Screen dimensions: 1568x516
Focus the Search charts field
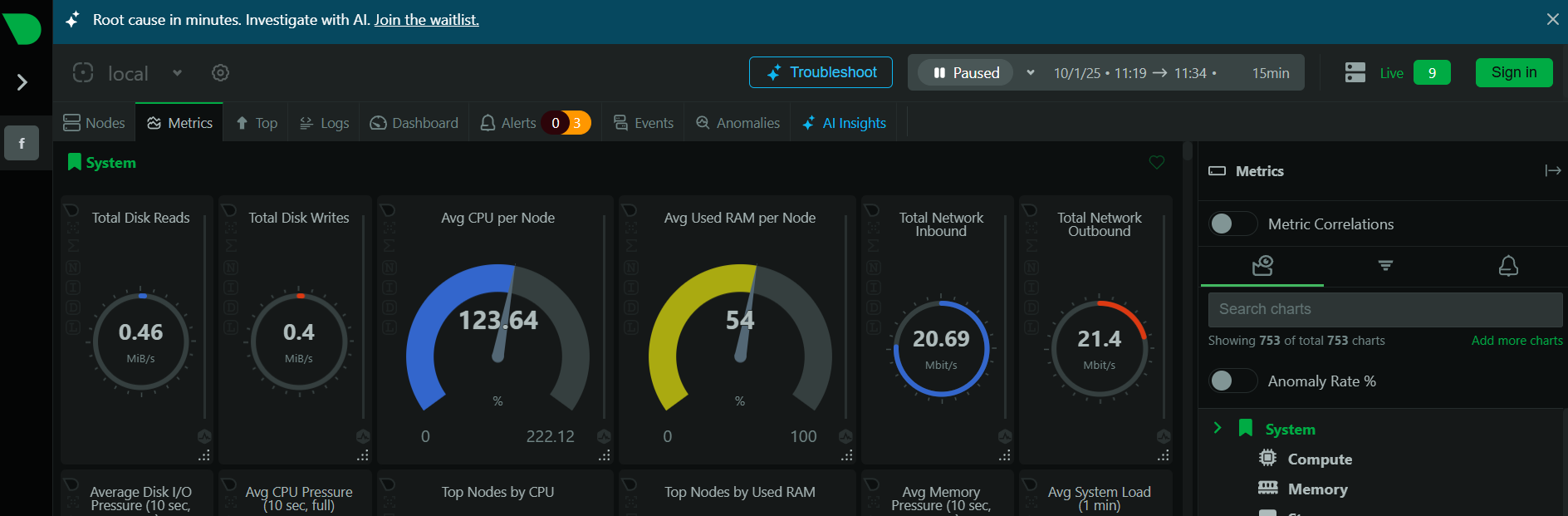click(x=1384, y=309)
